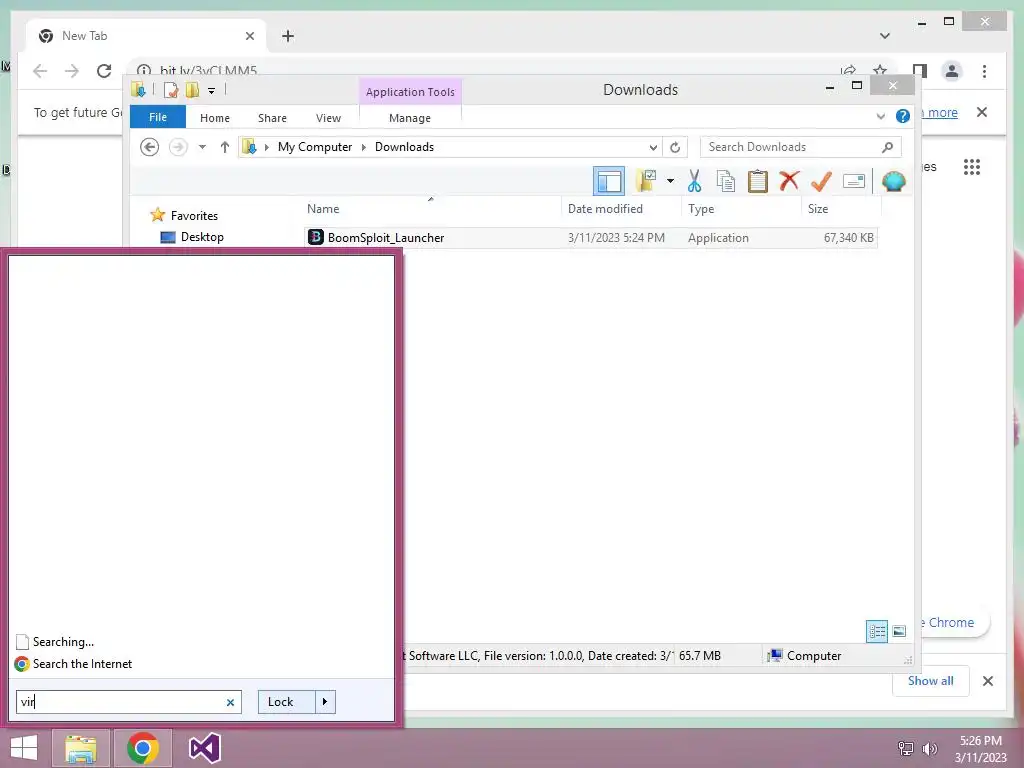Click the orange checkmark Properties icon
Viewport: 1024px width, 768px height.
(821, 181)
